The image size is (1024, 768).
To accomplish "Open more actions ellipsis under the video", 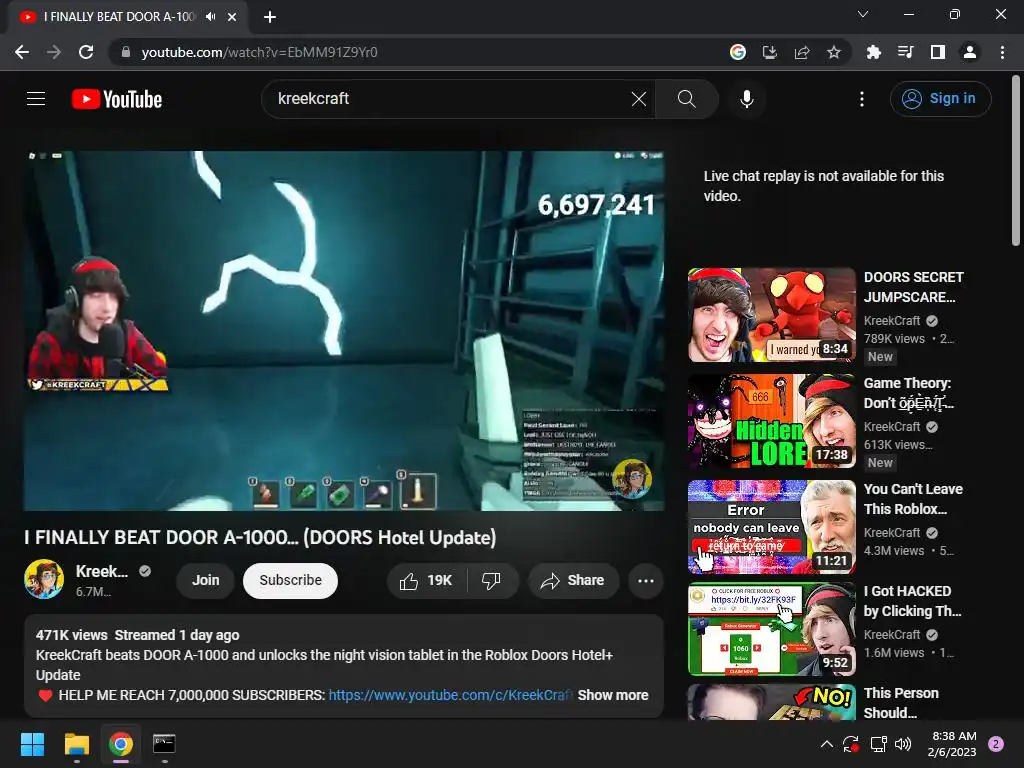I will point(645,581).
